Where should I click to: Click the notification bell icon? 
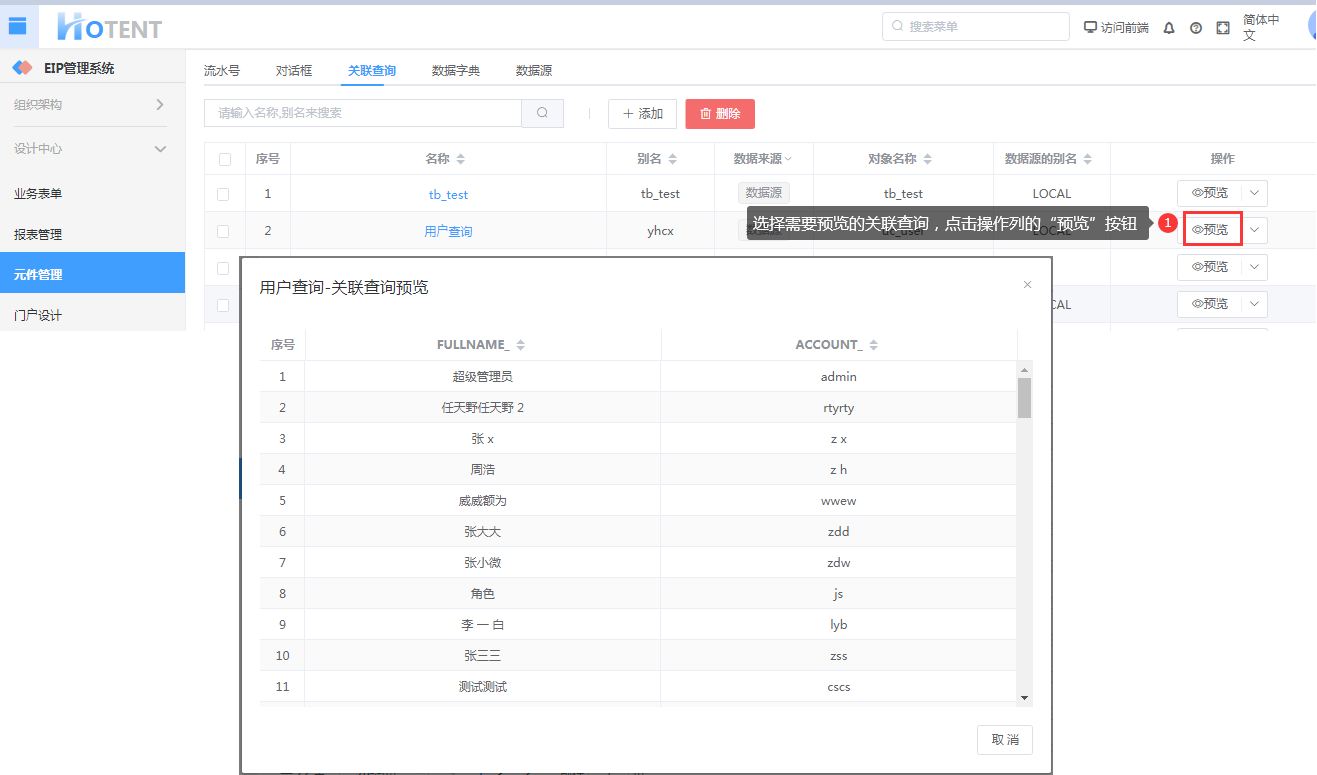(x=1169, y=28)
